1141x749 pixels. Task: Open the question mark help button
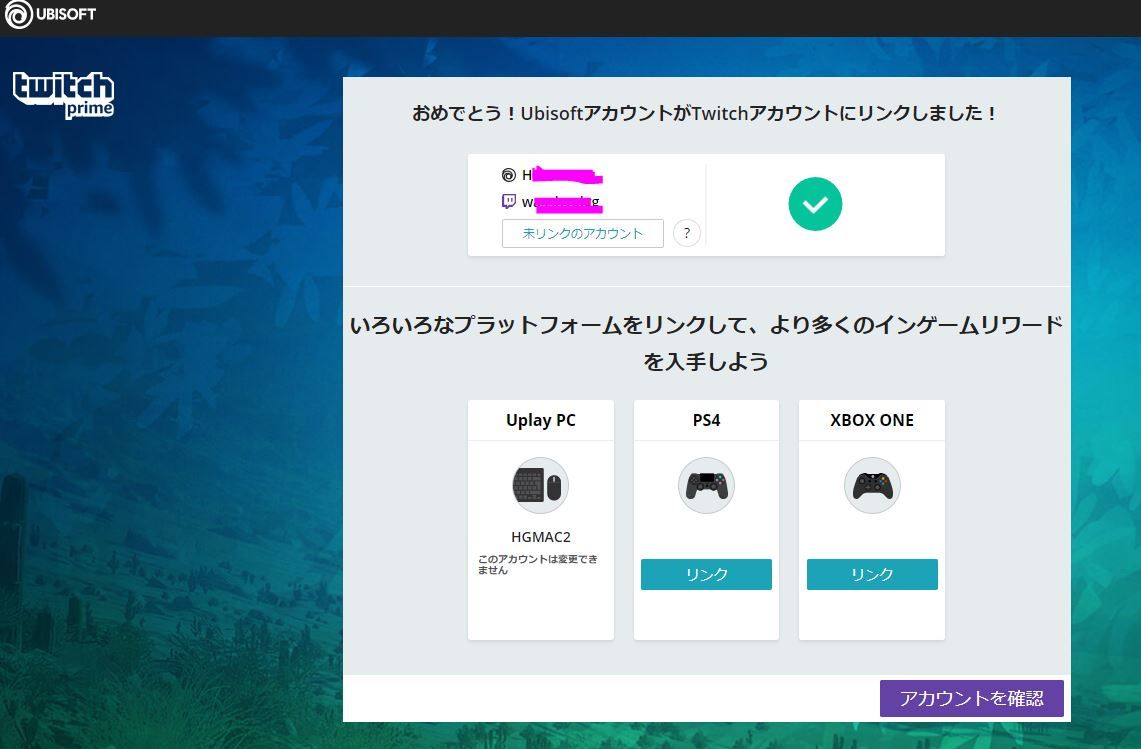pyautogui.click(x=686, y=234)
